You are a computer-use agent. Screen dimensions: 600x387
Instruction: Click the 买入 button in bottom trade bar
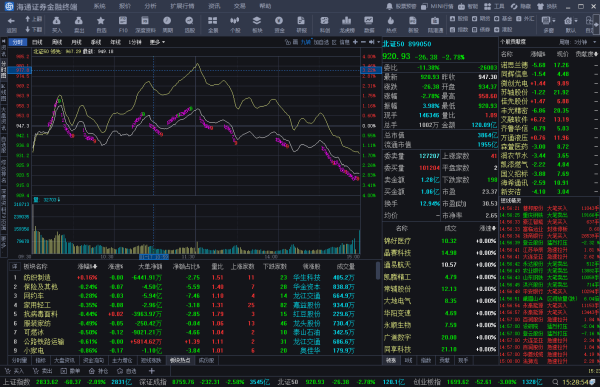(14, 371)
